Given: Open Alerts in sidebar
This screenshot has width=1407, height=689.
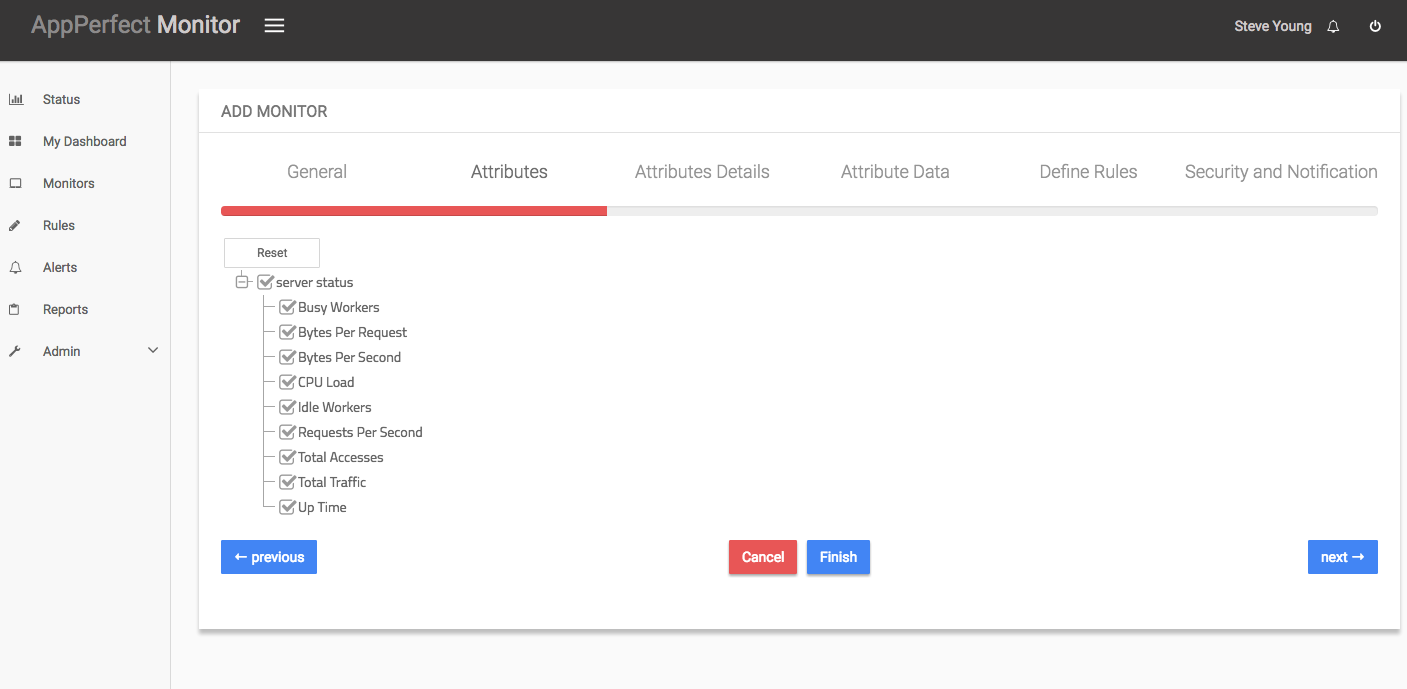Looking at the screenshot, I should click(x=60, y=267).
